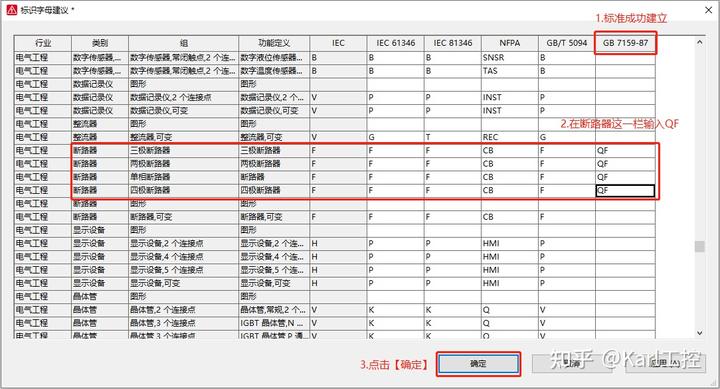This screenshot has width=720, height=389.
Task: Click the 断路器 category cell in 三极断路器 row
Action: (100, 151)
